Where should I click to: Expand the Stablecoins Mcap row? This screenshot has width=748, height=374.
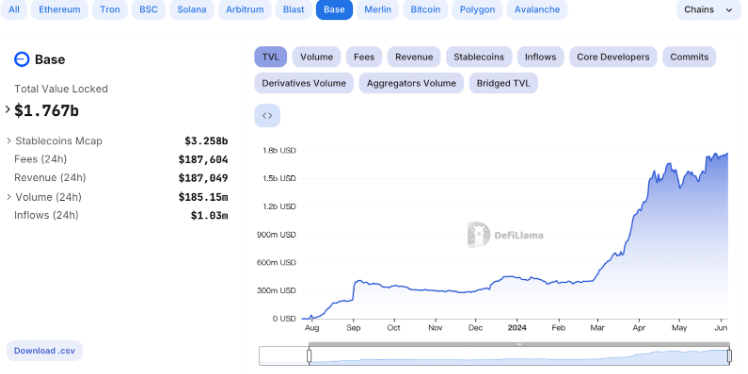(x=9, y=141)
